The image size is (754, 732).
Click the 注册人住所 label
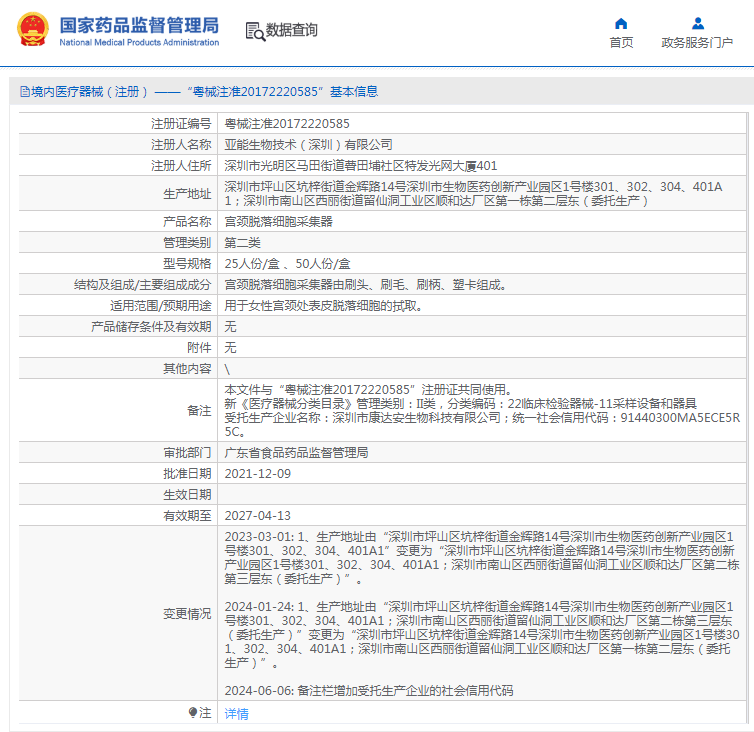181,166
